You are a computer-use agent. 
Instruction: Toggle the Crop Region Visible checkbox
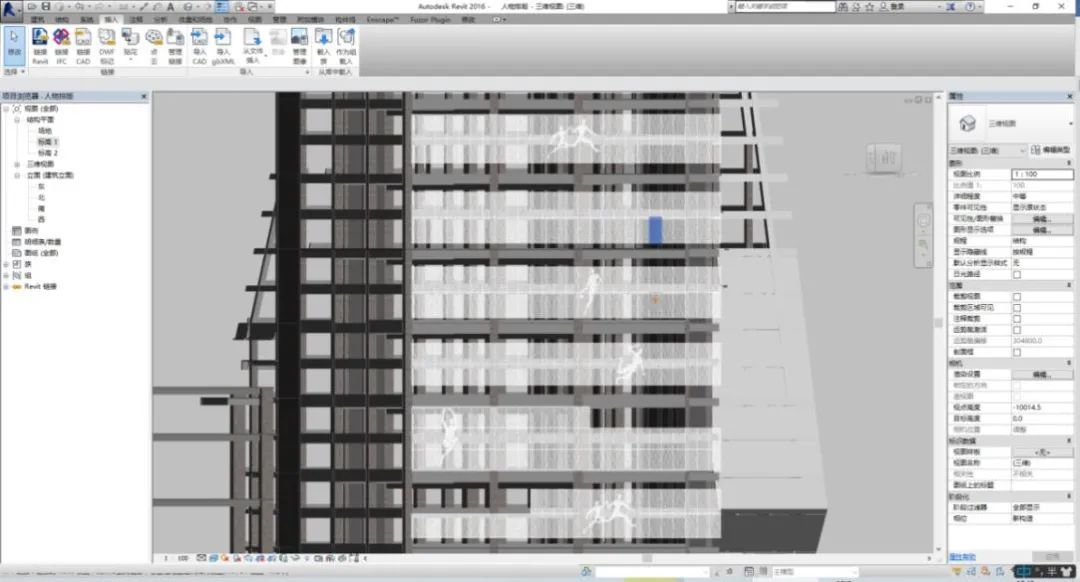coord(1017,308)
